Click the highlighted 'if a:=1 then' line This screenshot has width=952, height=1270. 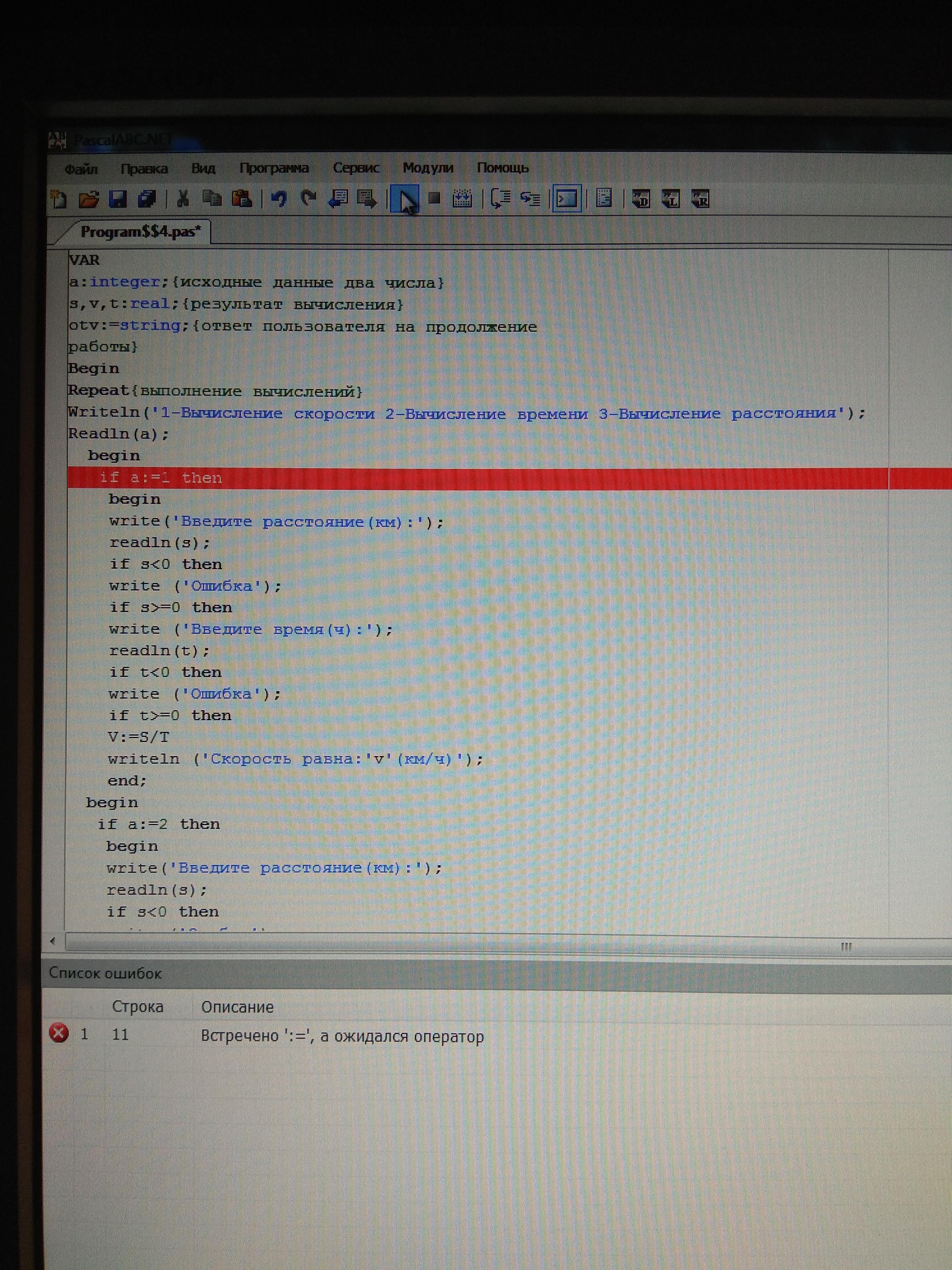[161, 478]
